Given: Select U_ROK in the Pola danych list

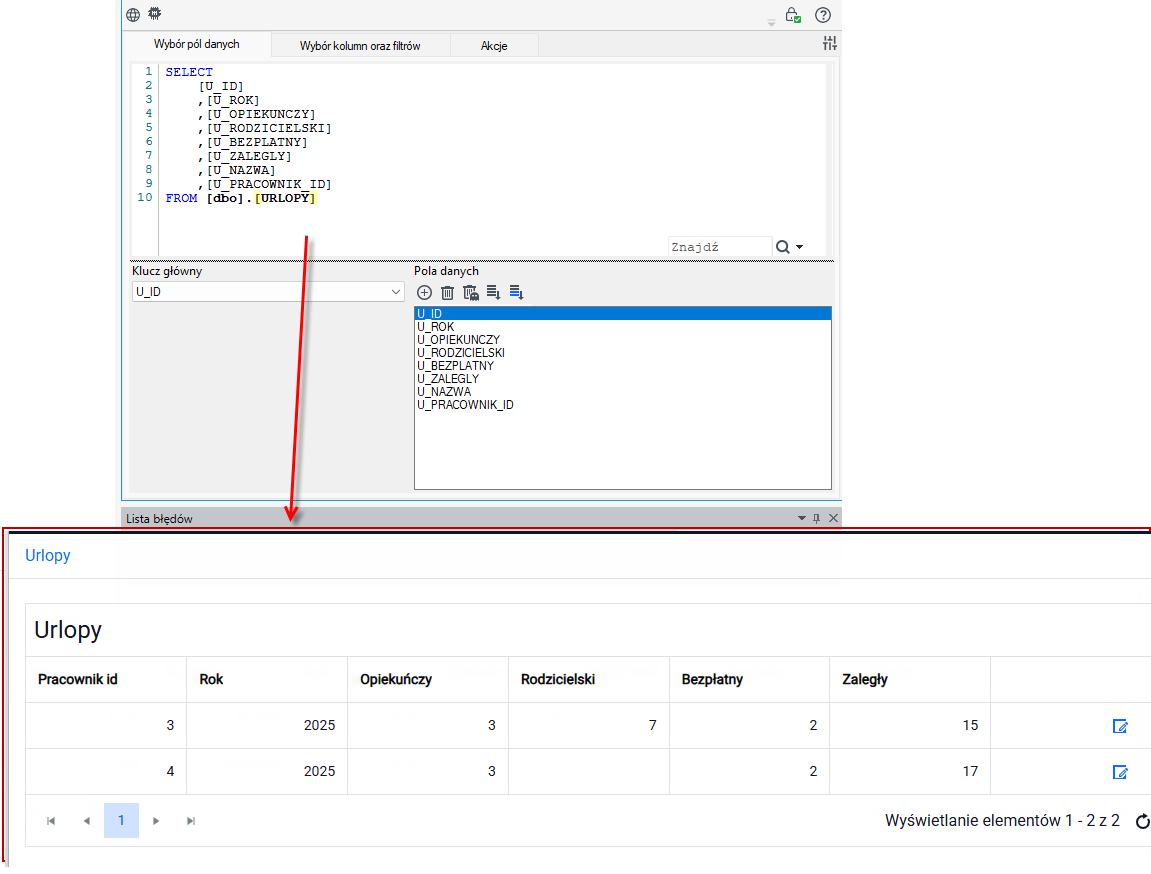Looking at the screenshot, I should 622,327.
